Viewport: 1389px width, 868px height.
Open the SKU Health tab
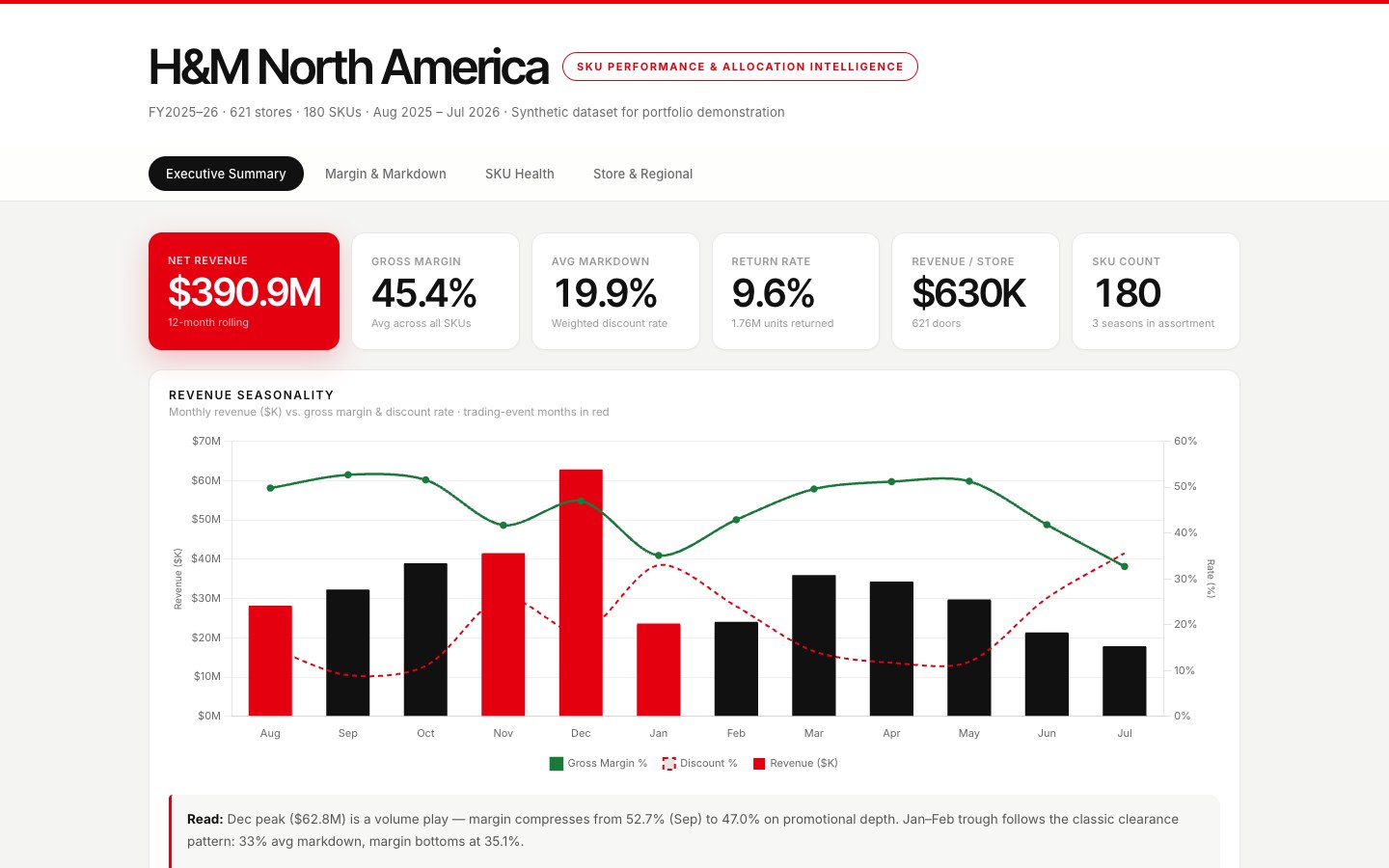tap(520, 174)
